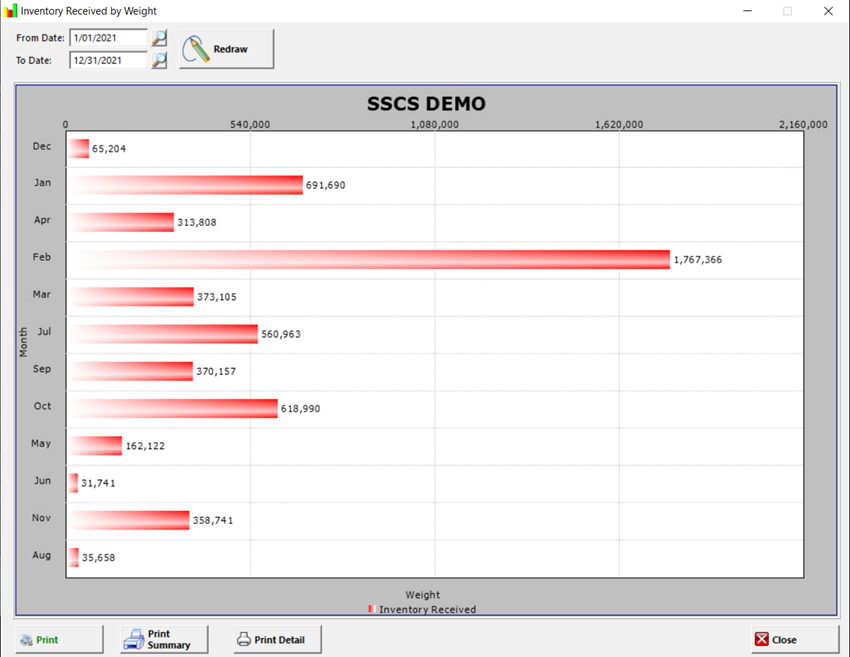The height and width of the screenshot is (657, 850).
Task: Click the app icon in the title bar
Action: 10,11
